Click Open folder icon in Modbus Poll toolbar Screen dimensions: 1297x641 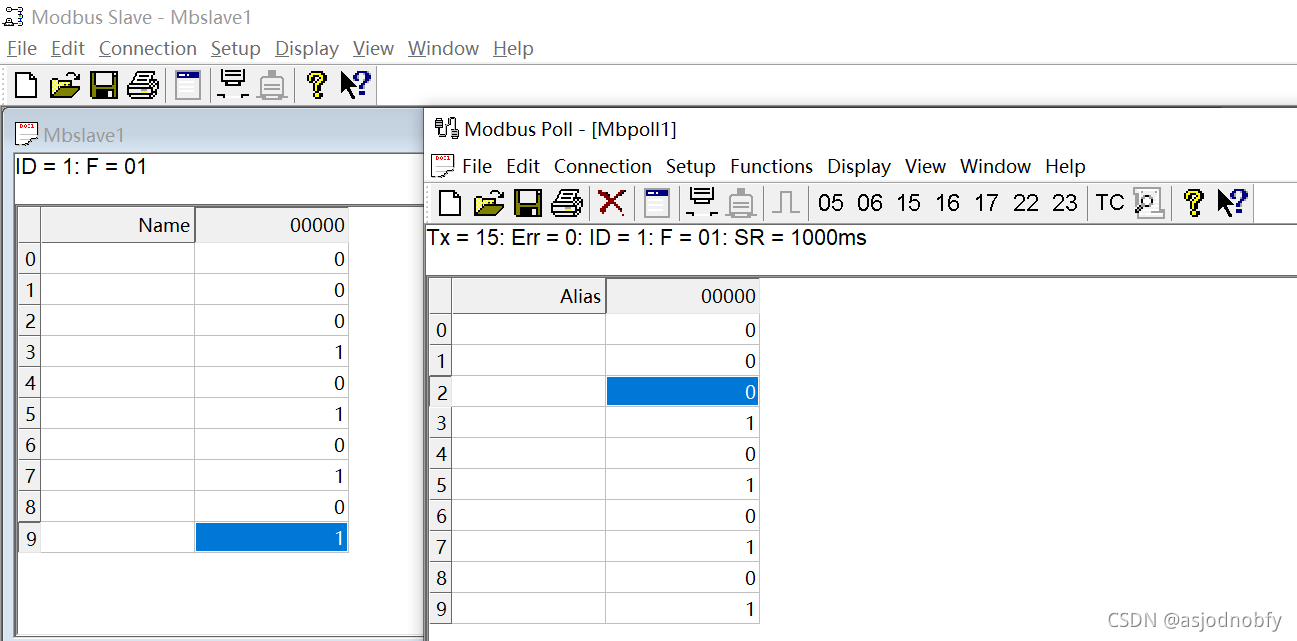pyautogui.click(x=489, y=203)
